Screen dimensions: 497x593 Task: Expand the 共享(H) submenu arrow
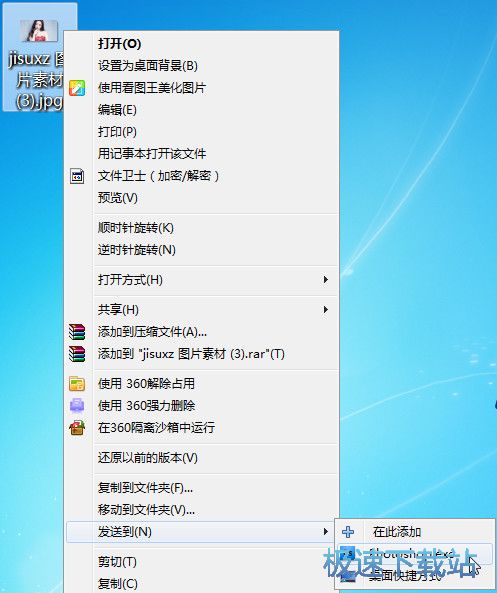[x=326, y=310]
